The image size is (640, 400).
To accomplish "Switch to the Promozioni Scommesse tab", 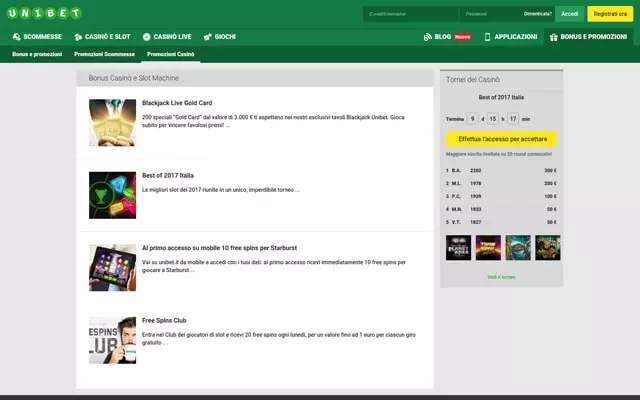I will (x=104, y=54).
